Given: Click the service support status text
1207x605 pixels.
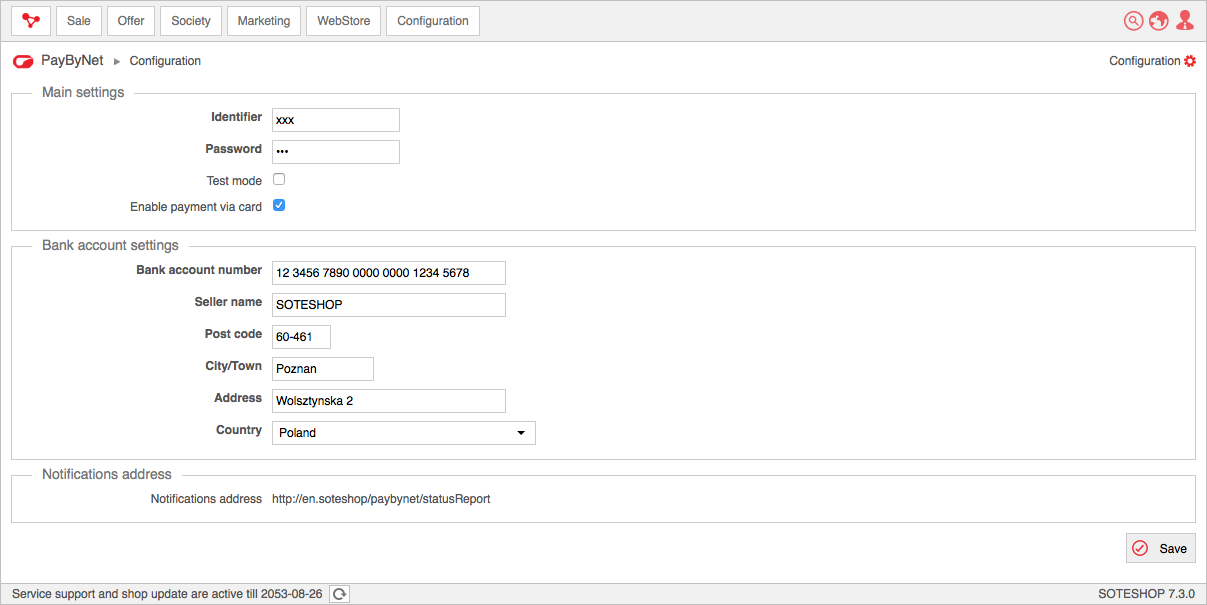Looking at the screenshot, I should (x=167, y=594).
